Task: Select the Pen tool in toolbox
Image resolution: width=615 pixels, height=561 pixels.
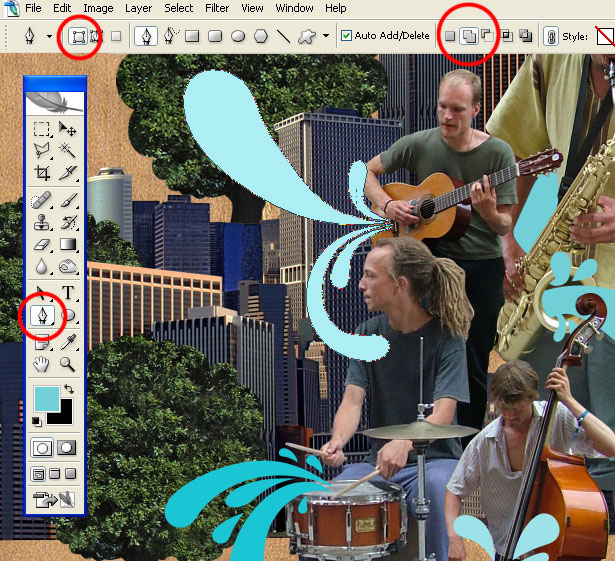Action: (x=42, y=315)
